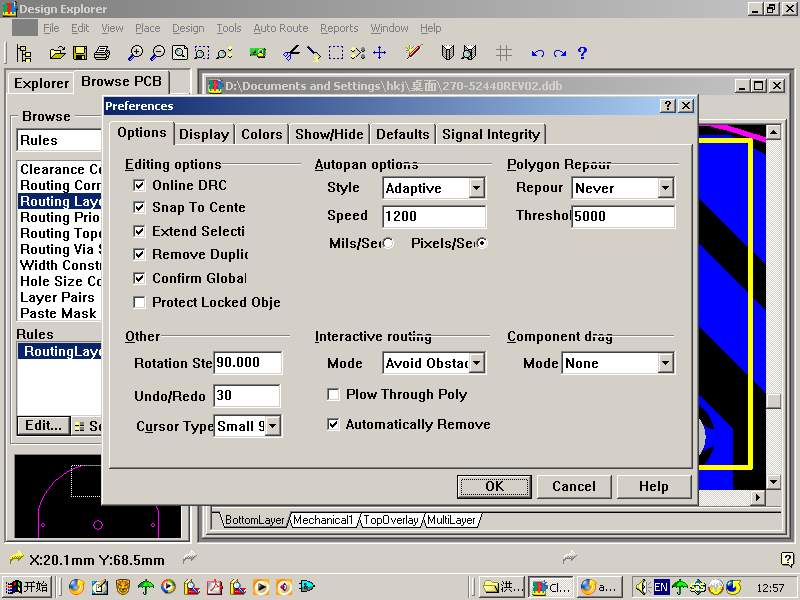Click the blue question mark help icon

582,53
